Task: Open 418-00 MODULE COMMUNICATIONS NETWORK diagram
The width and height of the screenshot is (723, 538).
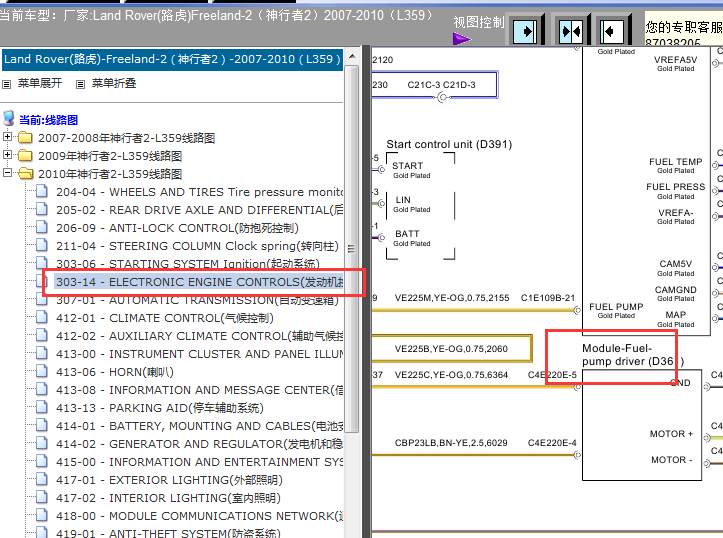Action: (x=200, y=516)
